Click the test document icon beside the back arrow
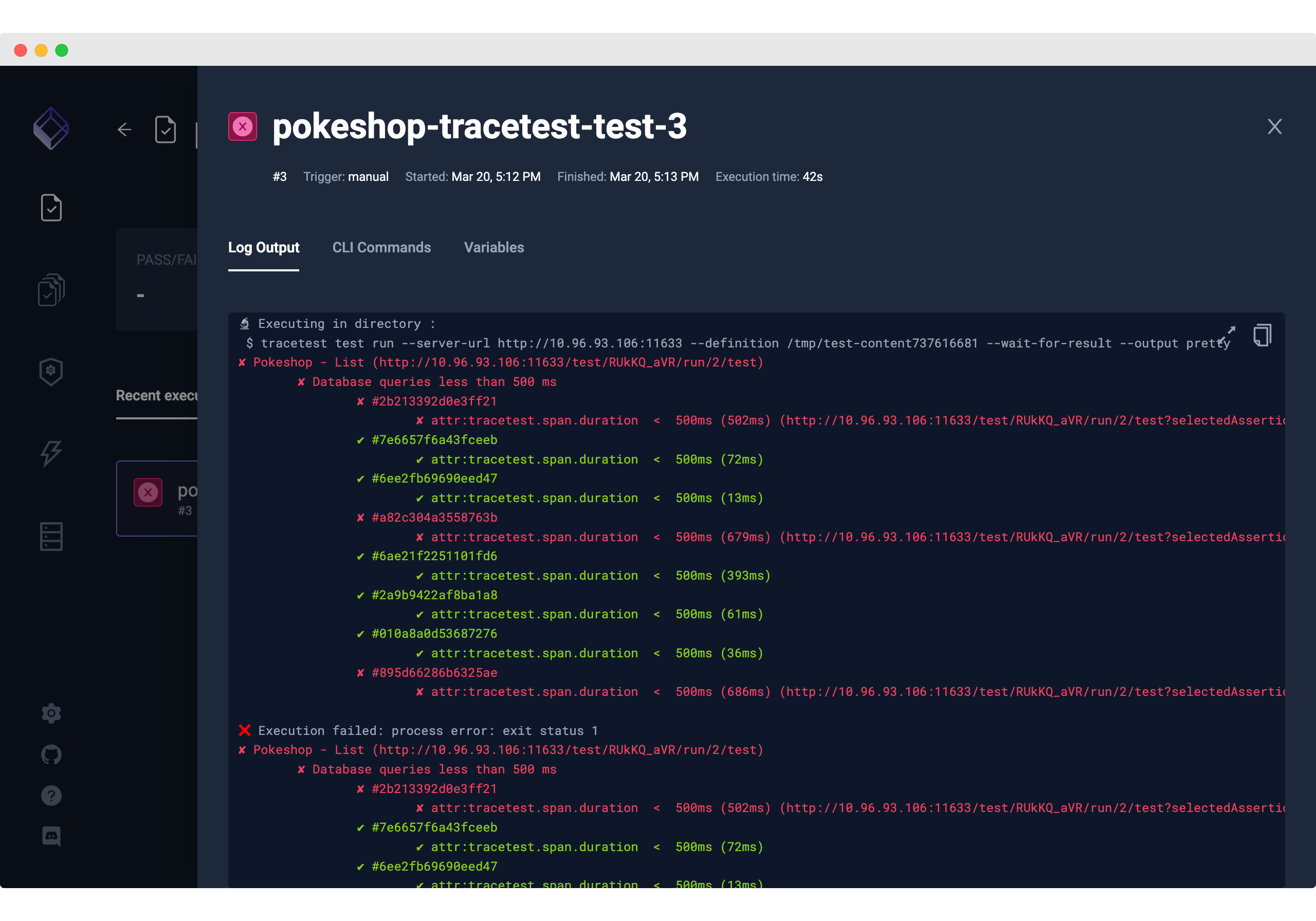Screen dimensions: 1316x921 pos(165,130)
